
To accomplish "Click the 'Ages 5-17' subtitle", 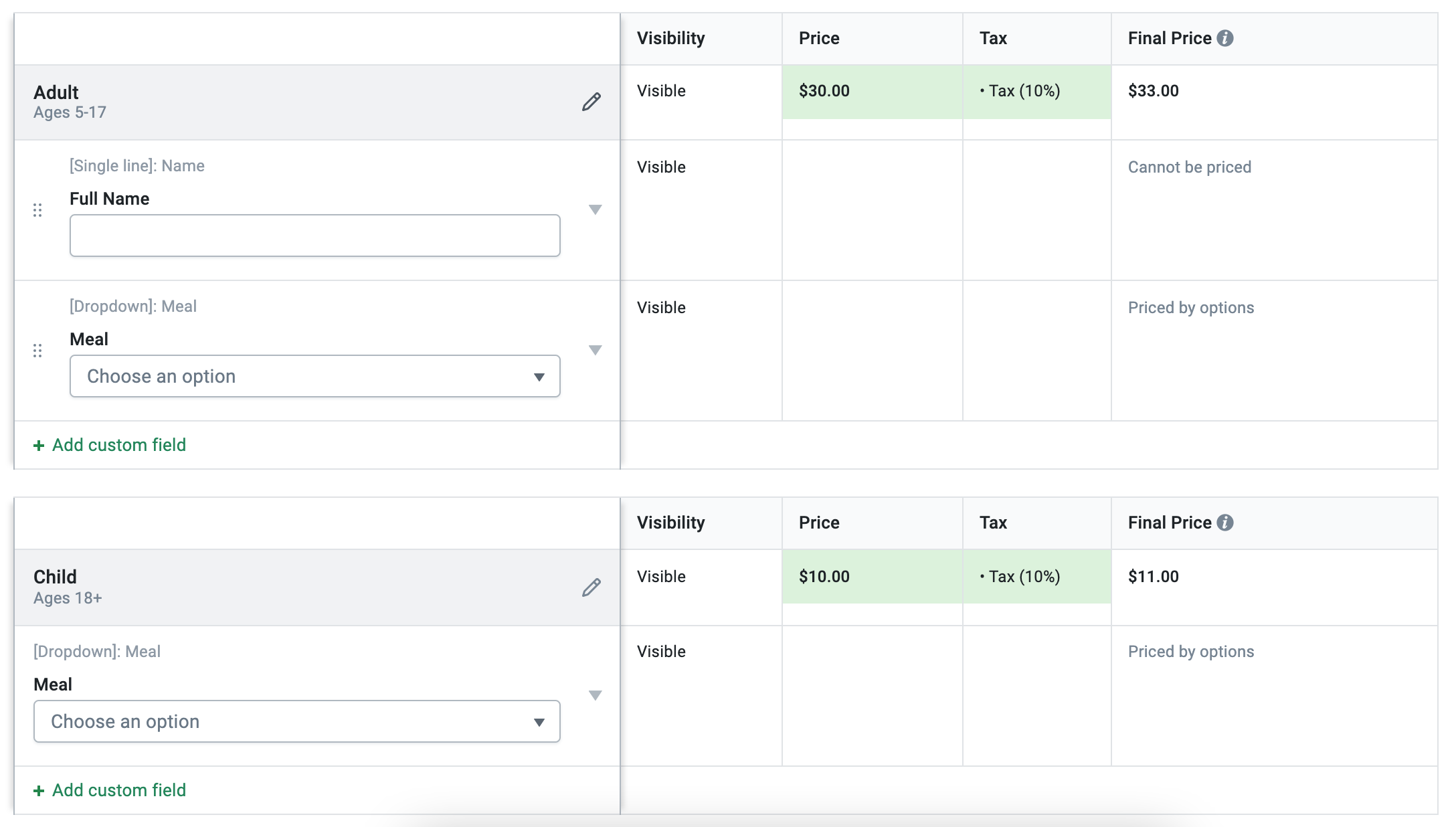I will coord(70,112).
